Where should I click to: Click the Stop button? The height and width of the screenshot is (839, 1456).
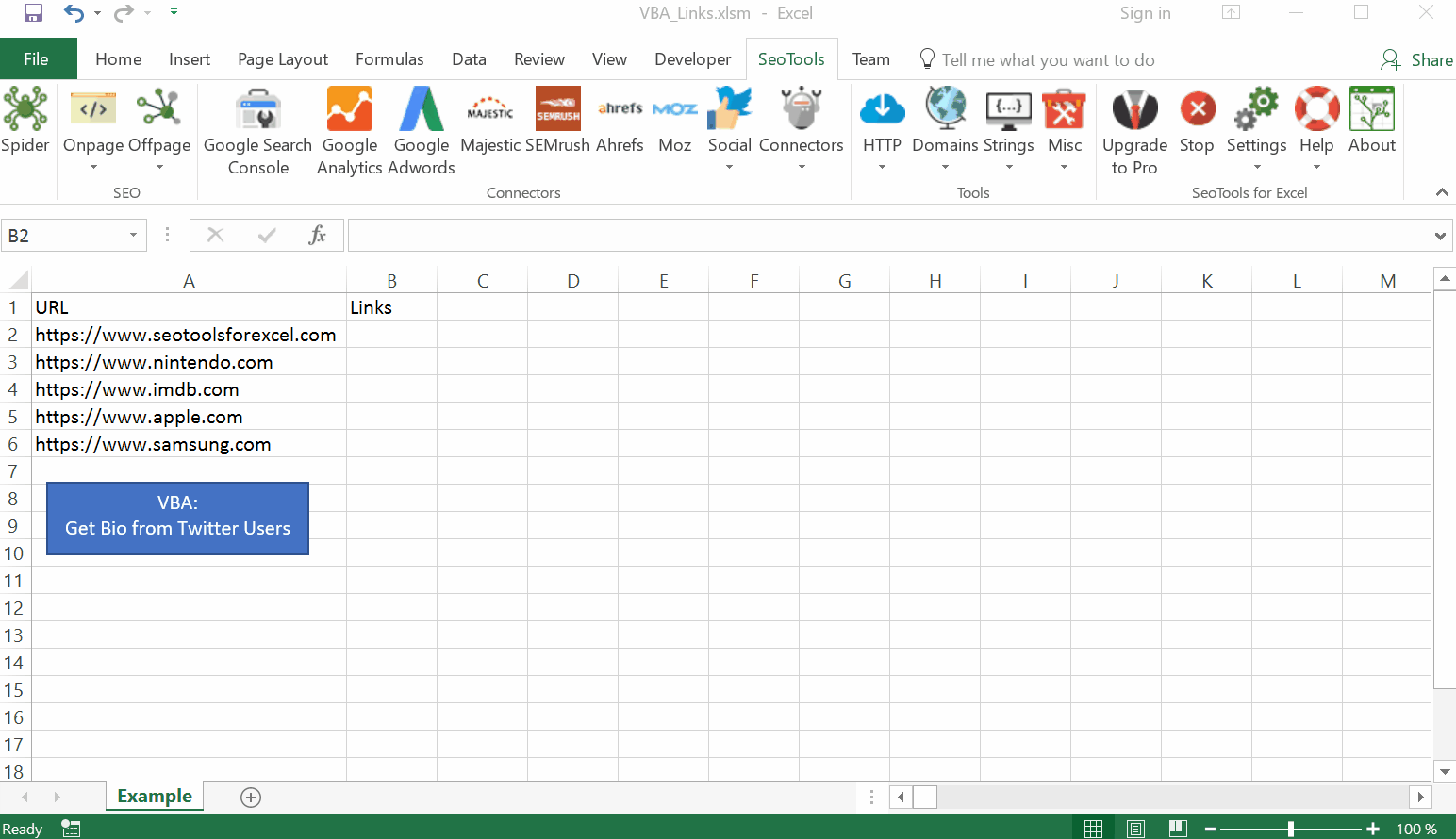[1197, 121]
